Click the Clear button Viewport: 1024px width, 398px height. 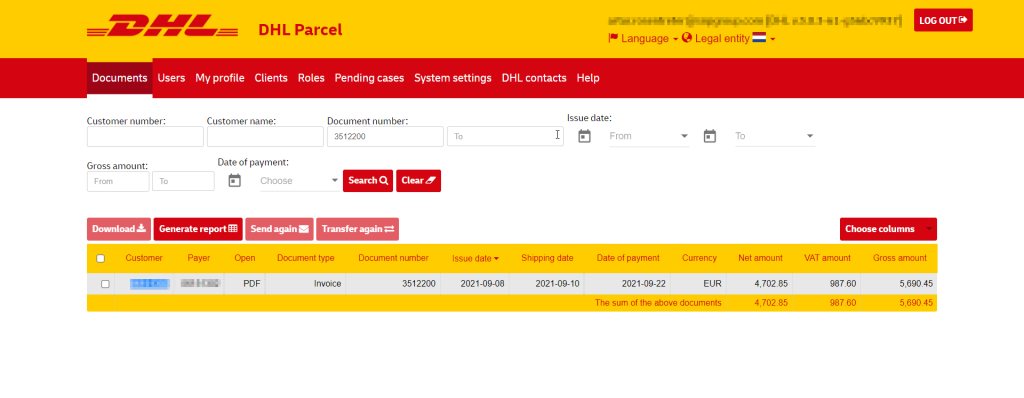[419, 180]
